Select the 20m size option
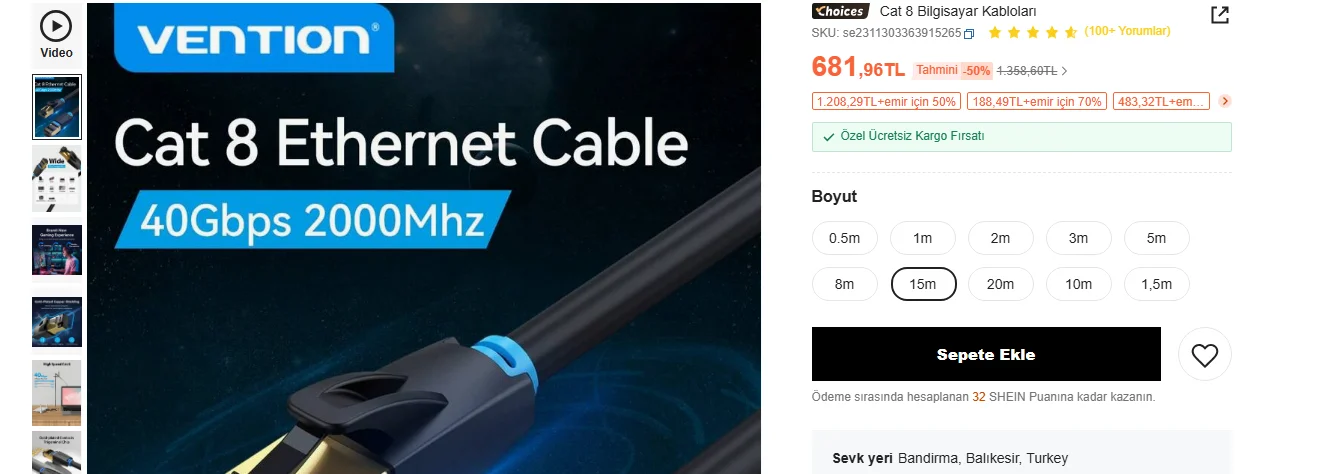Viewport: 1327px width, 474px height. (1001, 284)
